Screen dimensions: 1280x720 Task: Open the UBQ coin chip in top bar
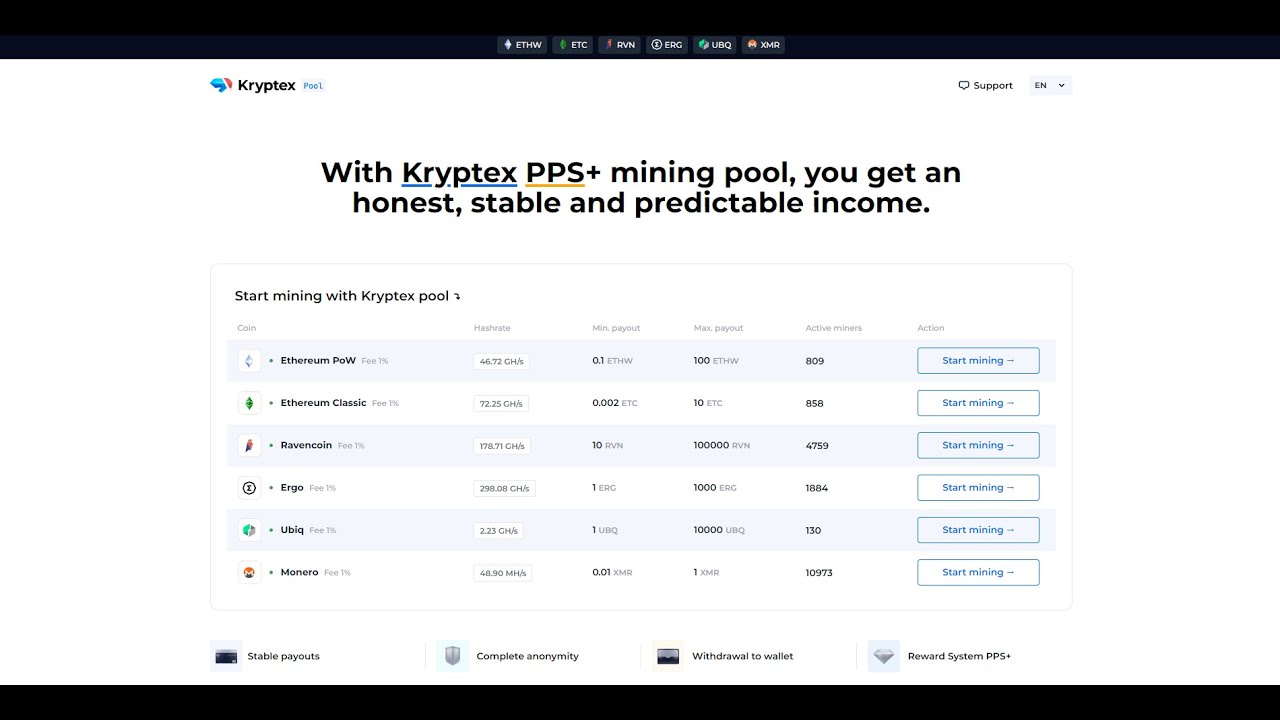715,45
